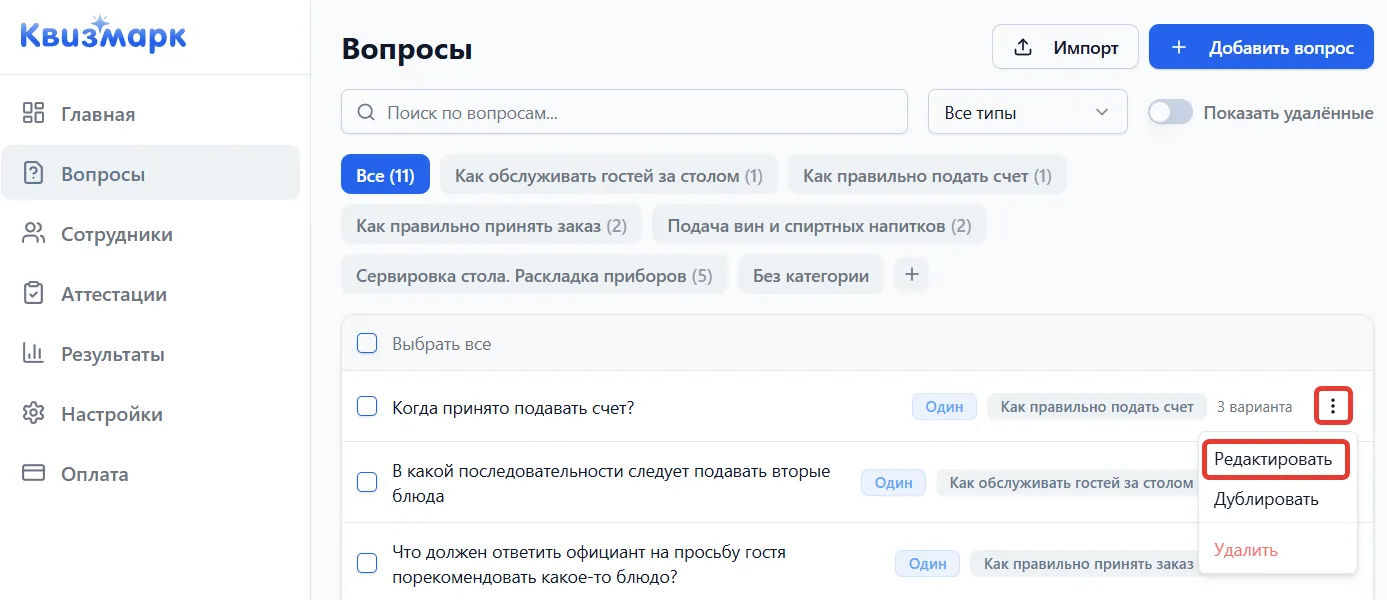Check the Выбрать все checkbox
This screenshot has height=600, width=1387.
point(367,343)
